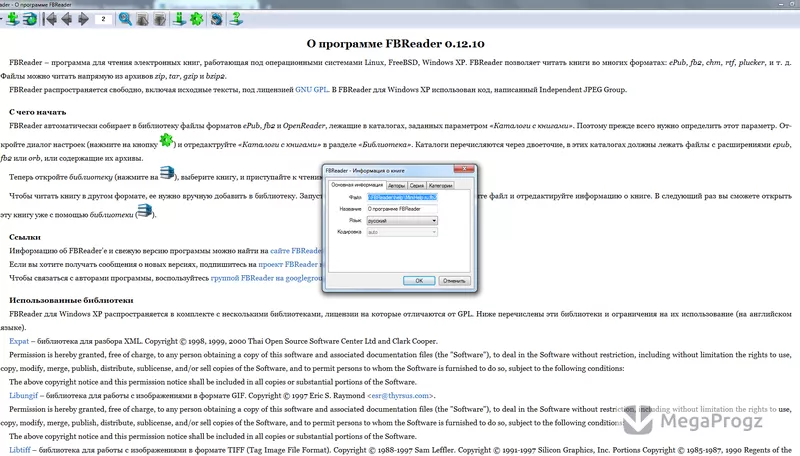Click the inline library books icon after «нажмите на»

pyautogui.click(x=167, y=172)
